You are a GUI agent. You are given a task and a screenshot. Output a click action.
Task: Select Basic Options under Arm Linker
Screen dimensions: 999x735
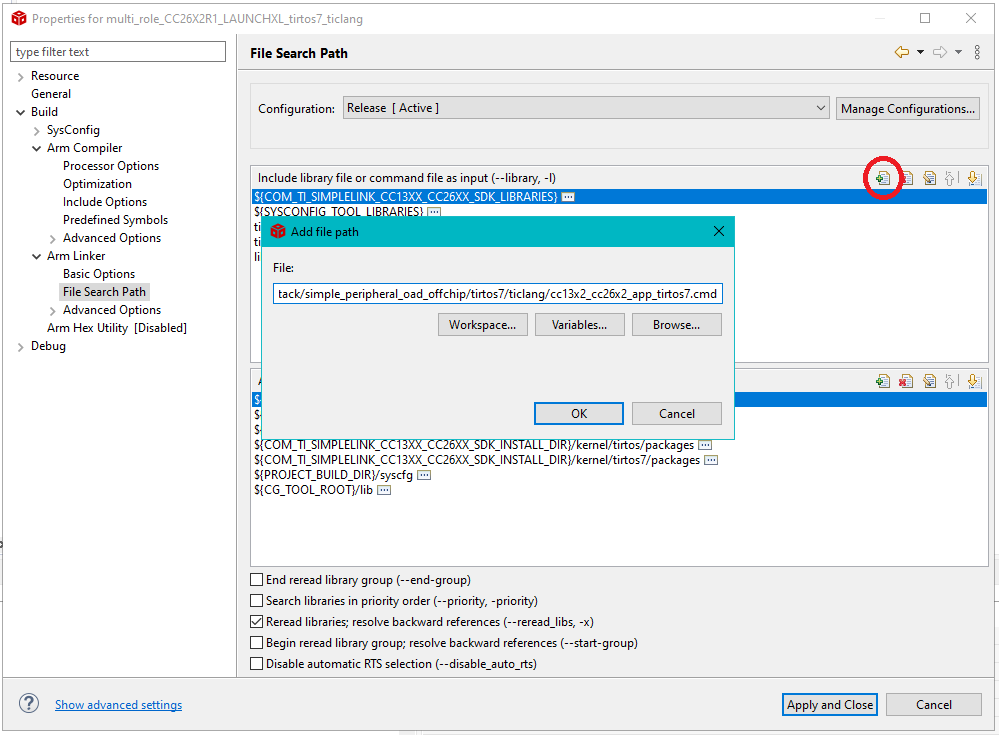[99, 274]
